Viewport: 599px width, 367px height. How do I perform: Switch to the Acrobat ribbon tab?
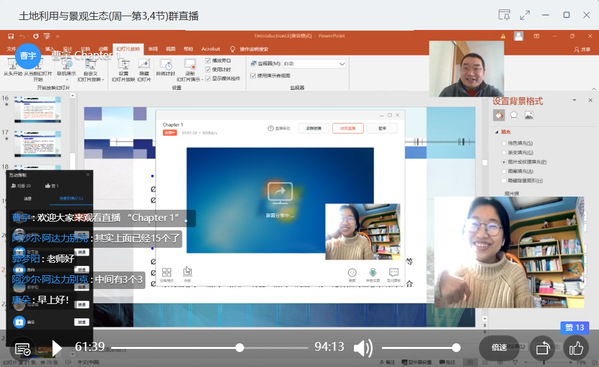[210, 49]
